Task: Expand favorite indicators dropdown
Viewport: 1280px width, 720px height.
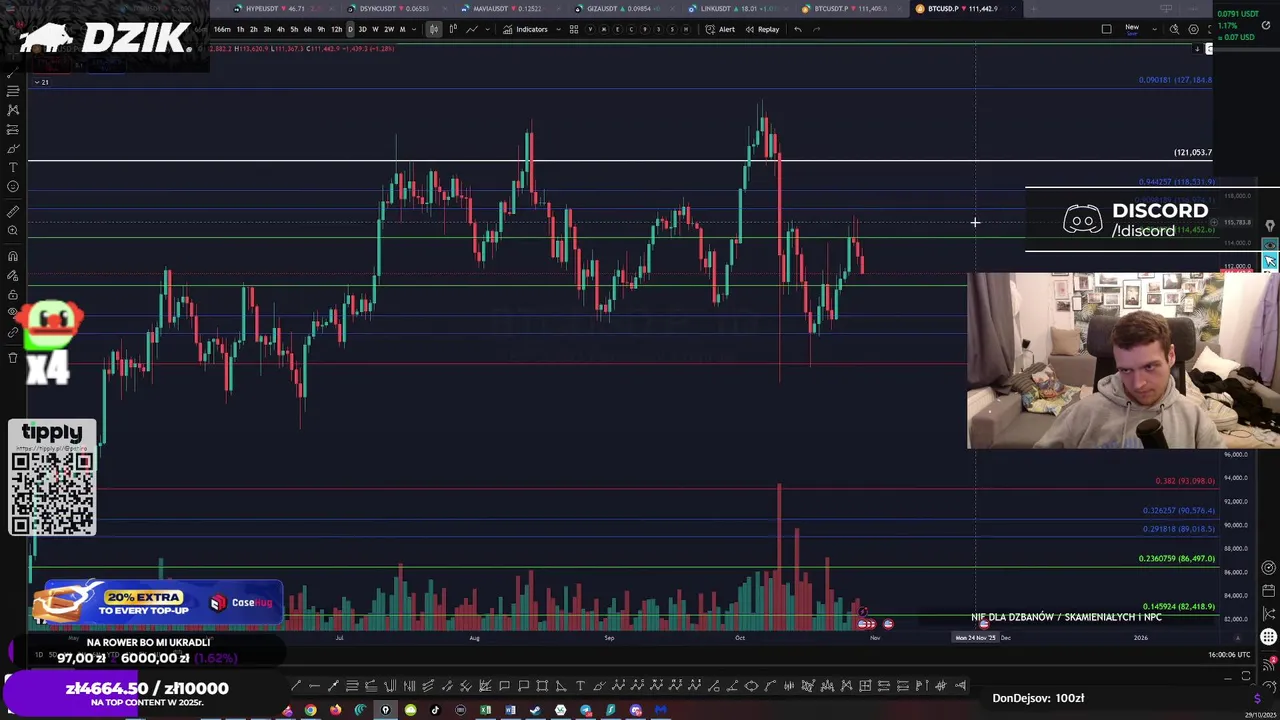Action: [x=558, y=29]
